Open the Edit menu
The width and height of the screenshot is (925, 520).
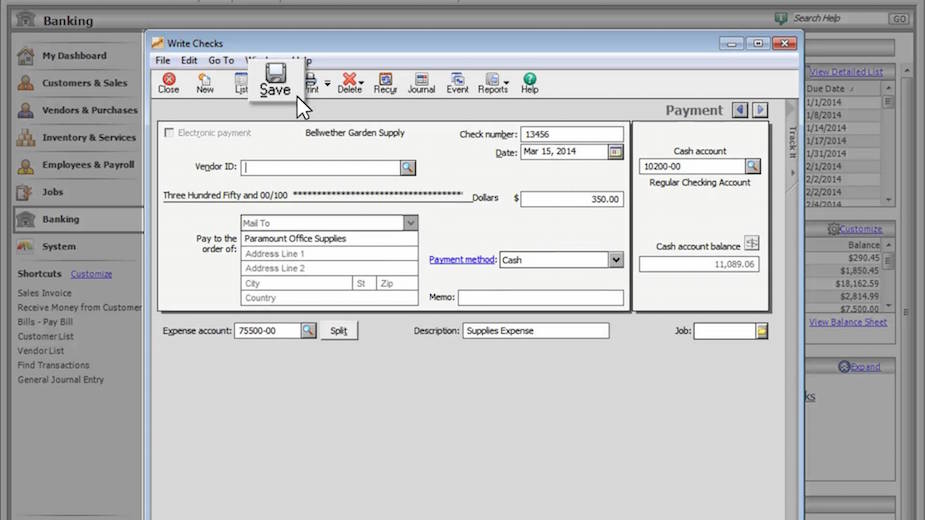tap(189, 60)
